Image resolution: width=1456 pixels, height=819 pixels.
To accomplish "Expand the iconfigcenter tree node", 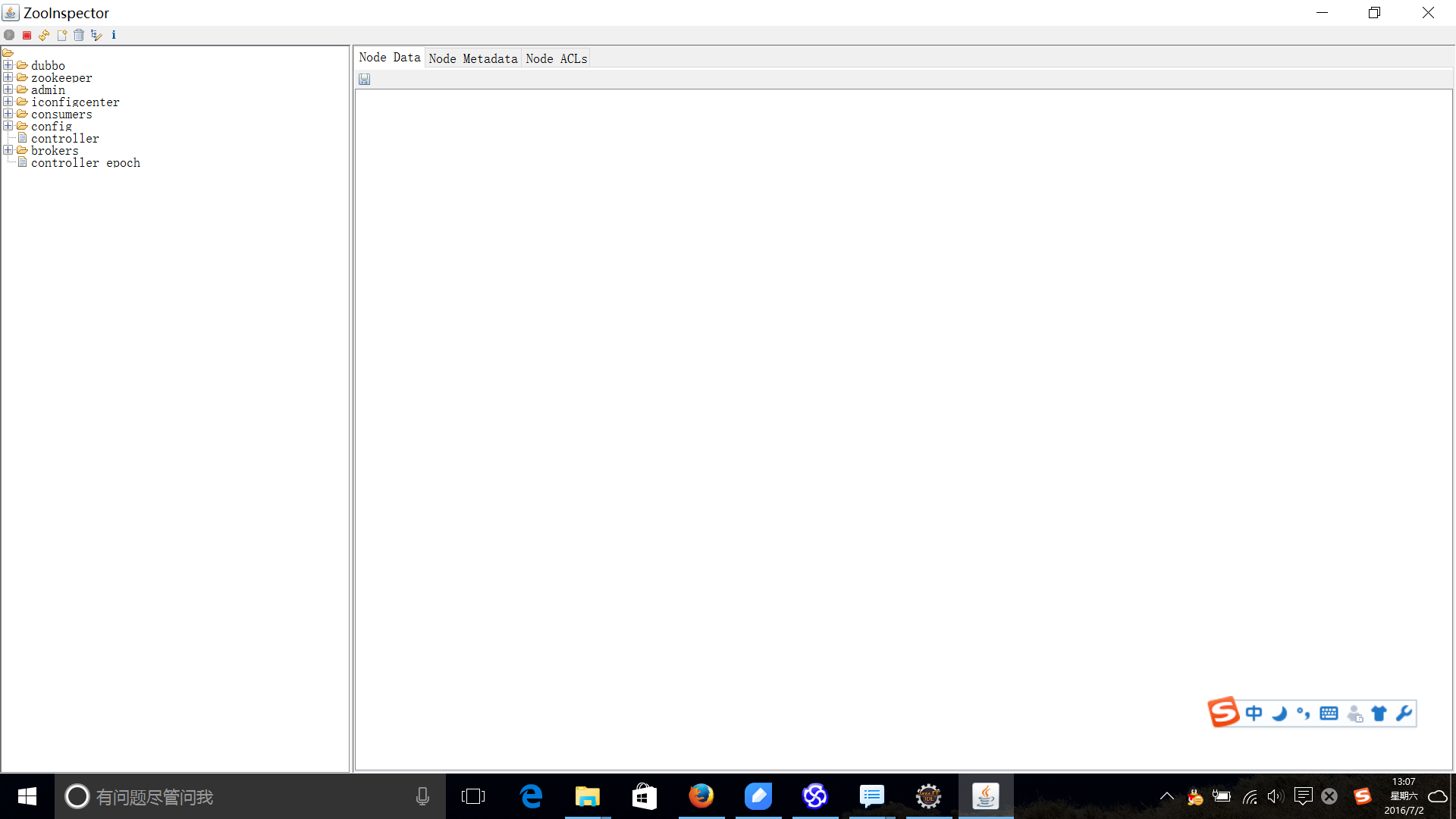I will [x=8, y=102].
